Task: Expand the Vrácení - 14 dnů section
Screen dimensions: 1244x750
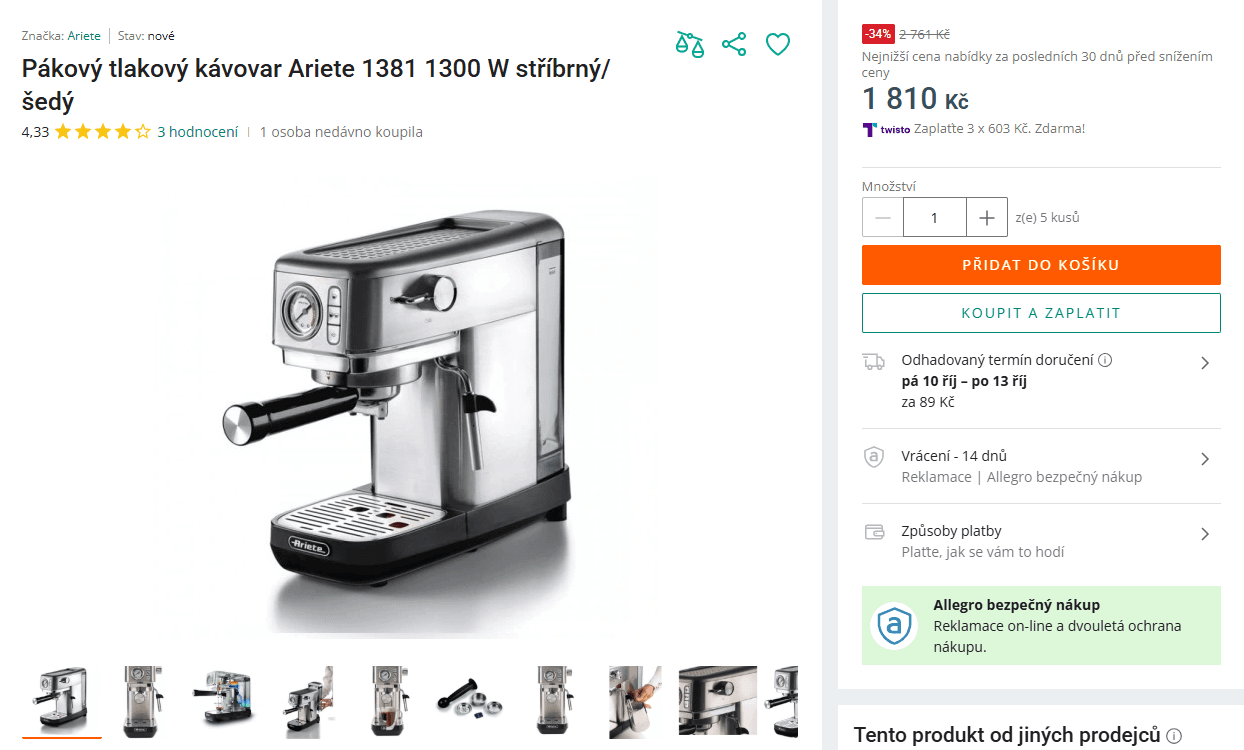Action: pyautogui.click(x=1041, y=466)
